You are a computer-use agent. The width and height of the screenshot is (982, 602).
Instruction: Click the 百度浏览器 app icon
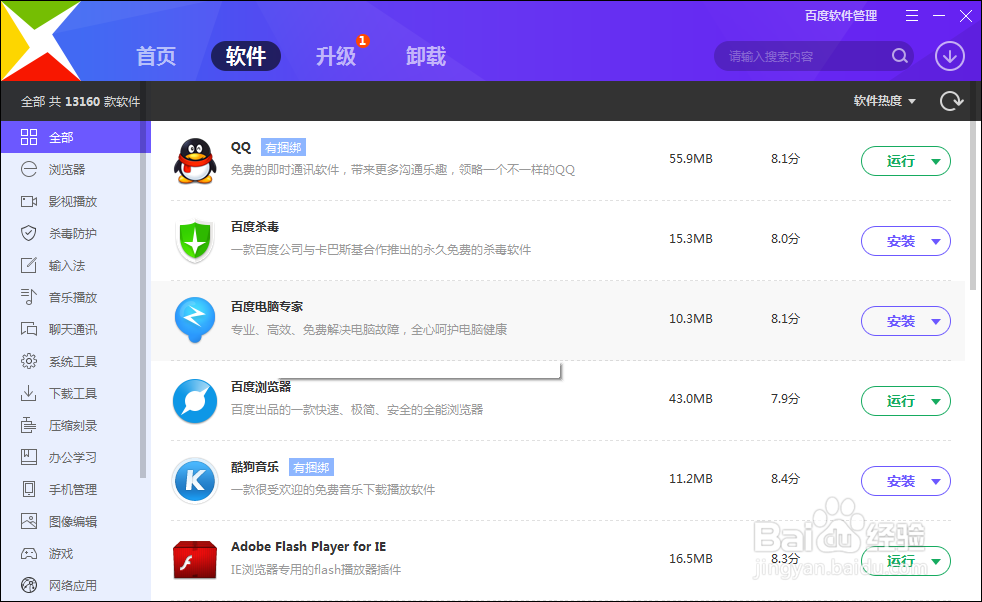[x=195, y=401]
